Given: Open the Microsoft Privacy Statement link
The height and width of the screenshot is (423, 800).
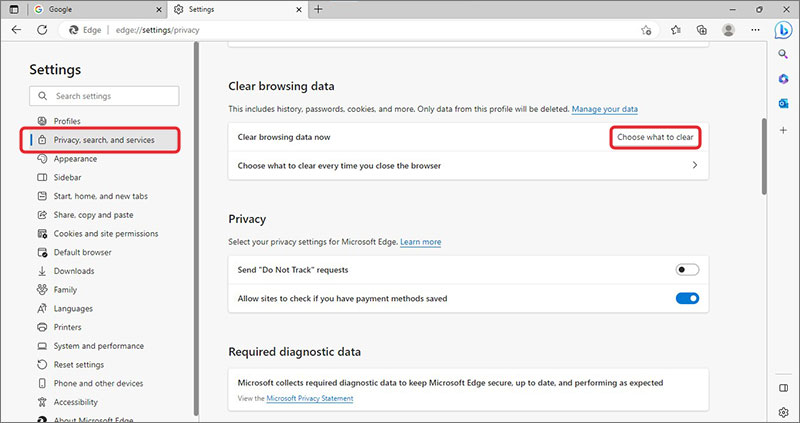Looking at the screenshot, I should 310,399.
